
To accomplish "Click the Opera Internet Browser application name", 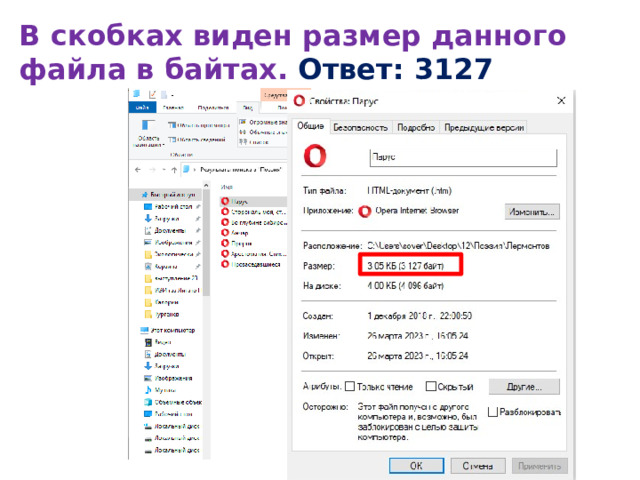I will pyautogui.click(x=417, y=211).
